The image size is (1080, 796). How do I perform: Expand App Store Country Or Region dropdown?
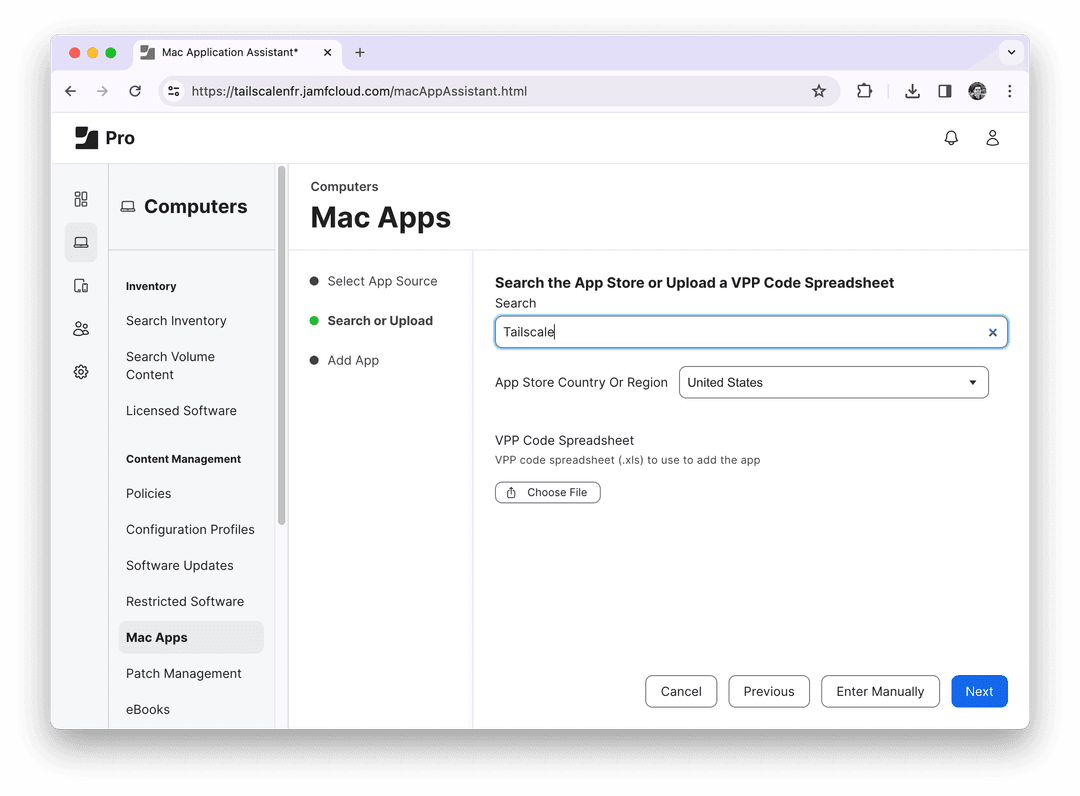click(833, 382)
